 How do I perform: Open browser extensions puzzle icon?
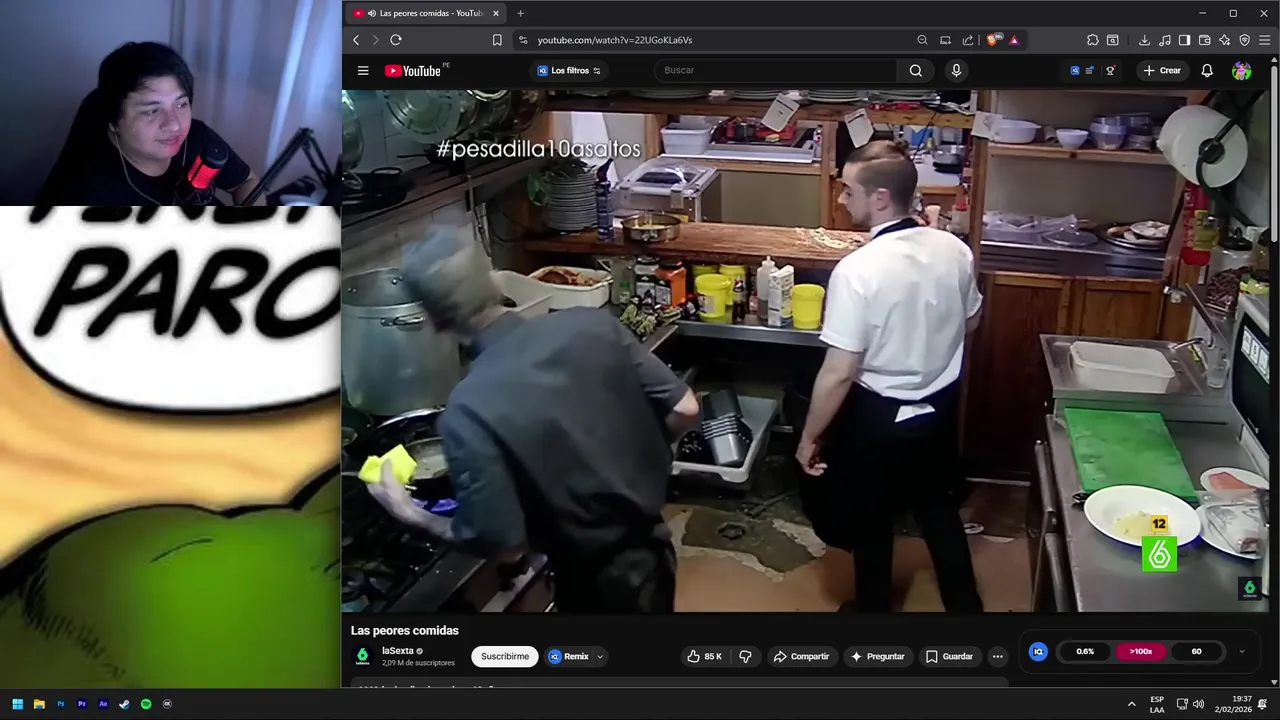tap(1092, 40)
